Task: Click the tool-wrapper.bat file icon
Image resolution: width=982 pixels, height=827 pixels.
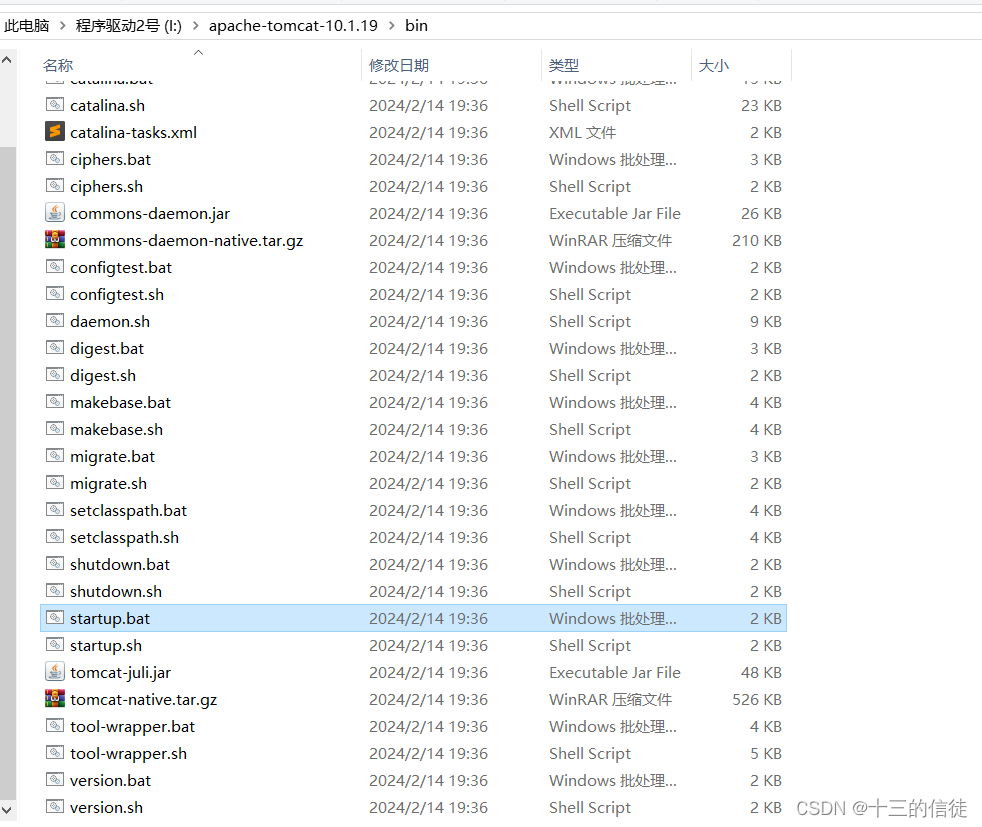Action: point(54,726)
